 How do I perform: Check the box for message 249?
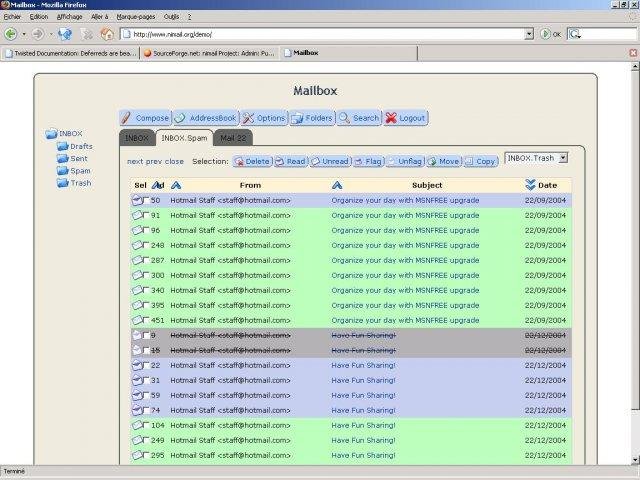(x=147, y=440)
